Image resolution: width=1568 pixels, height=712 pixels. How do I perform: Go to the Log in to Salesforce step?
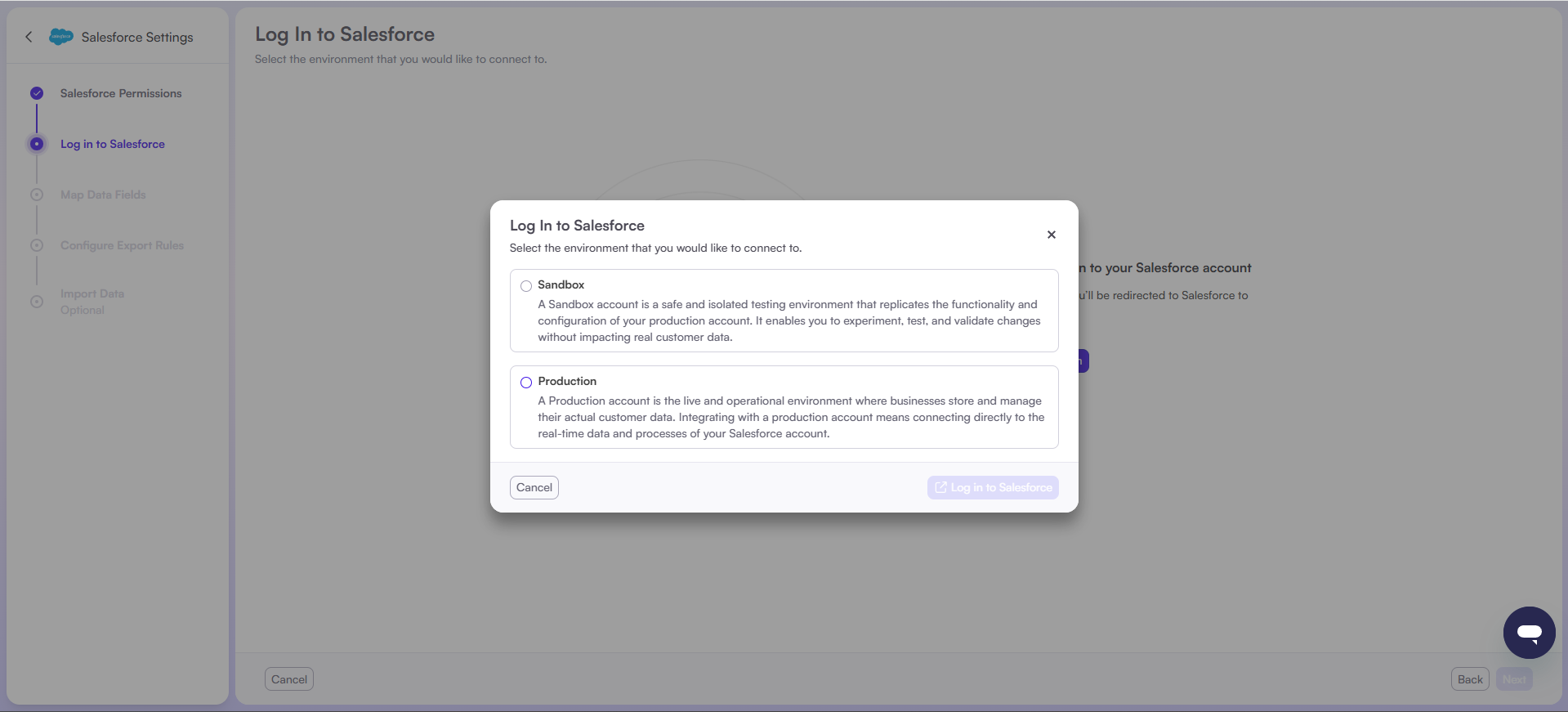coord(113,144)
